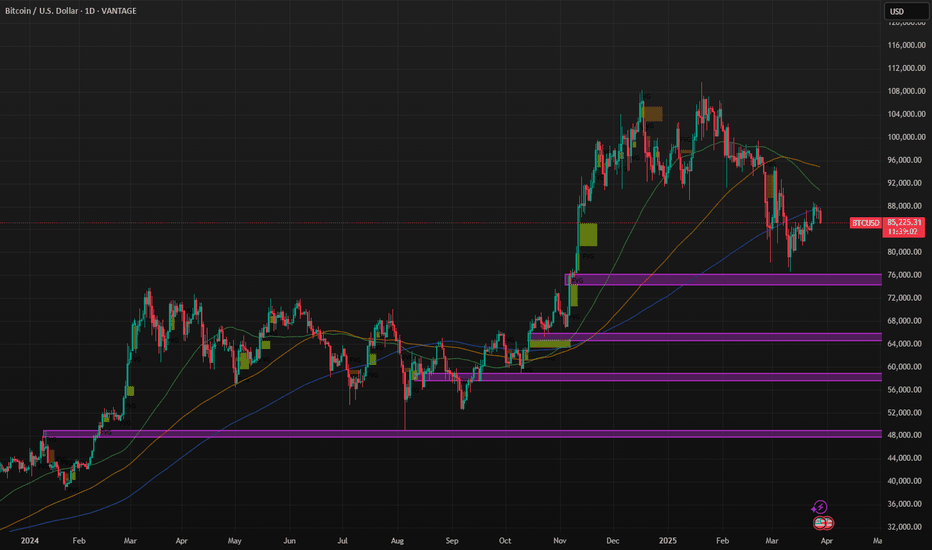Click the 56,000.00 price axis label
The image size is (932, 550).
(x=906, y=390)
